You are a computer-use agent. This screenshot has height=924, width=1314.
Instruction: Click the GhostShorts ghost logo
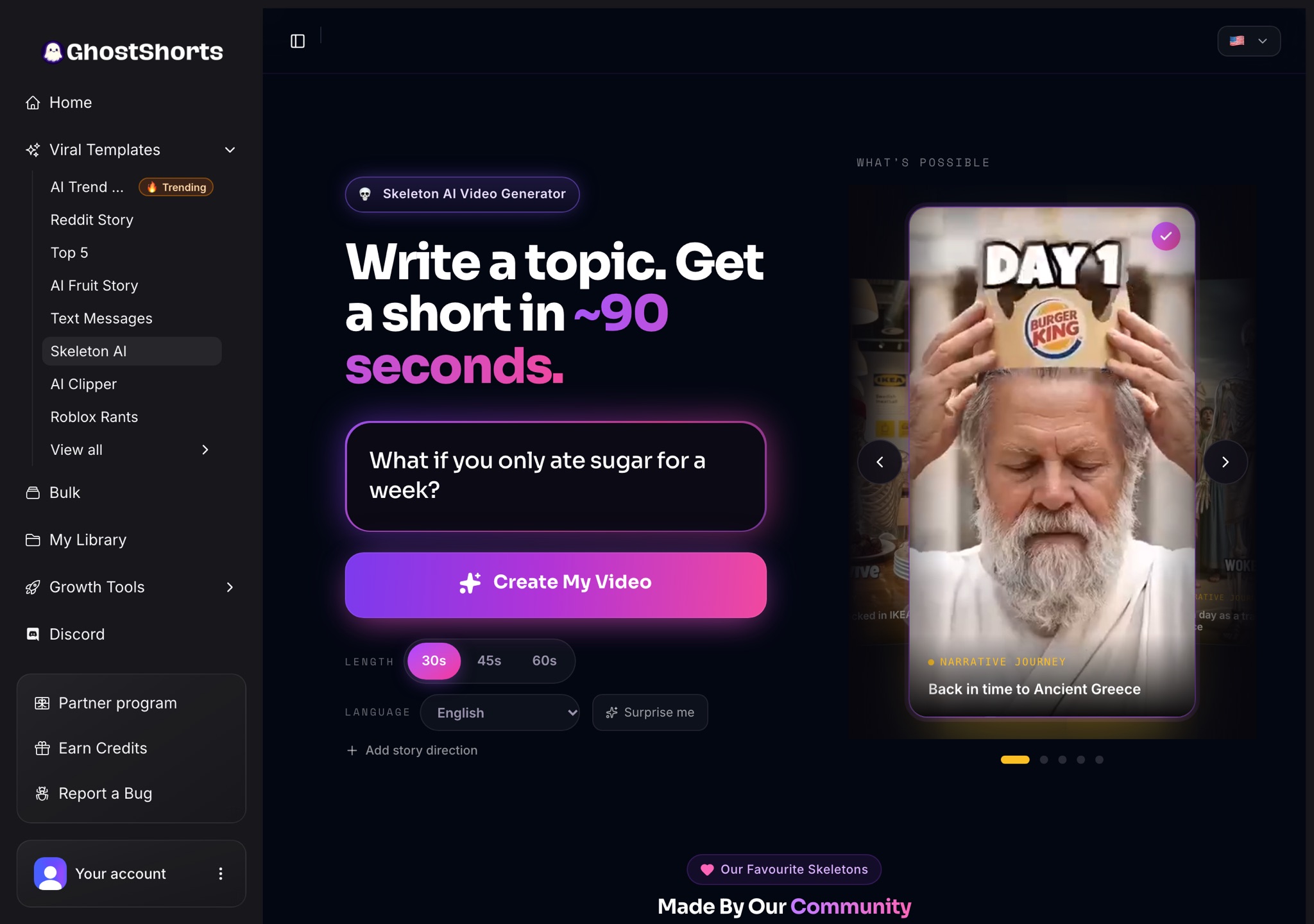(53, 52)
